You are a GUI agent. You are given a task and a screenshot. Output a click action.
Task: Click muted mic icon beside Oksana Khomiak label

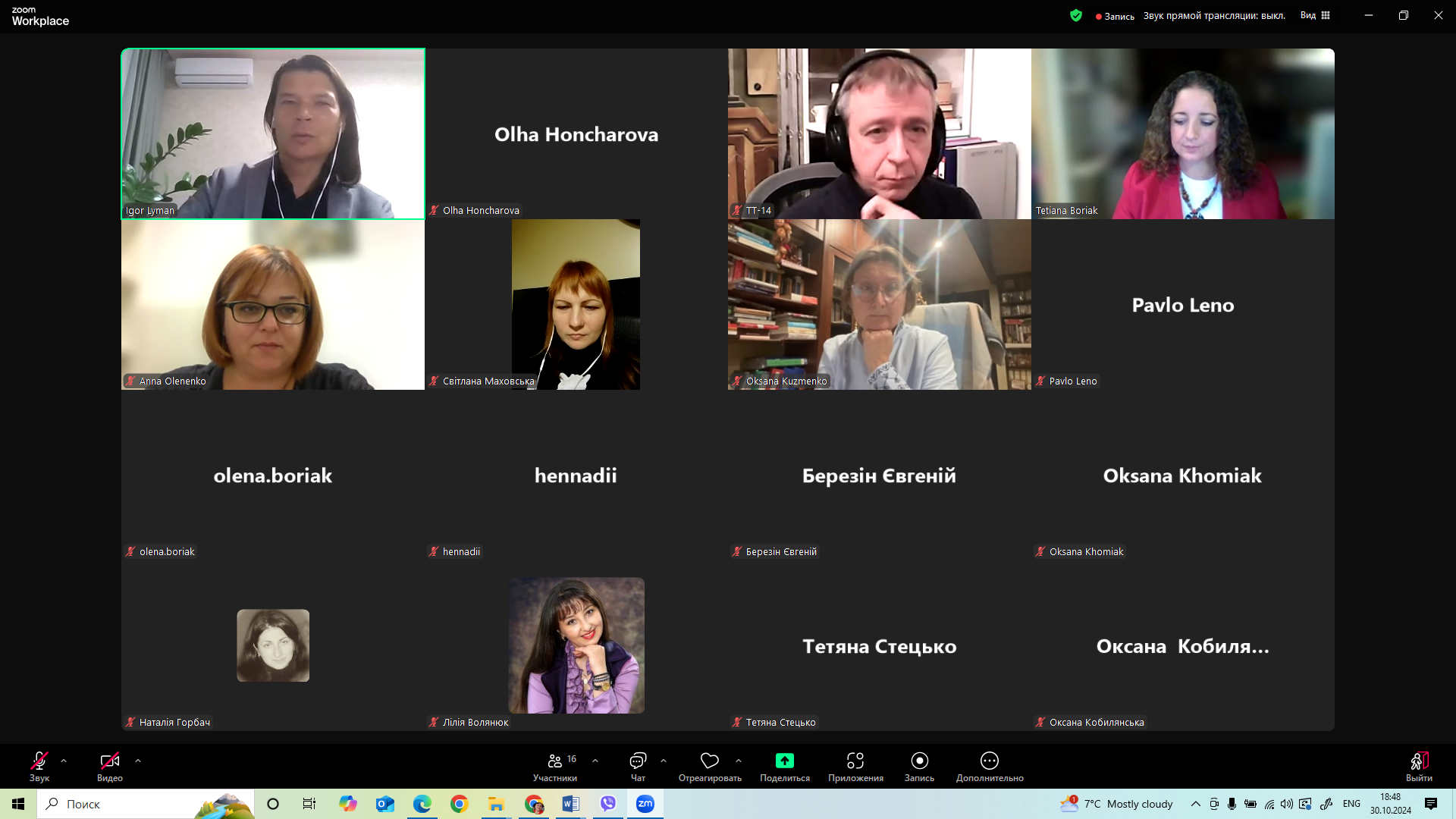pyautogui.click(x=1040, y=551)
